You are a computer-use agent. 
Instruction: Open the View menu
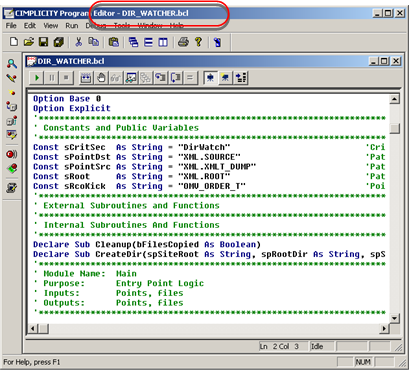pyautogui.click(x=50, y=26)
